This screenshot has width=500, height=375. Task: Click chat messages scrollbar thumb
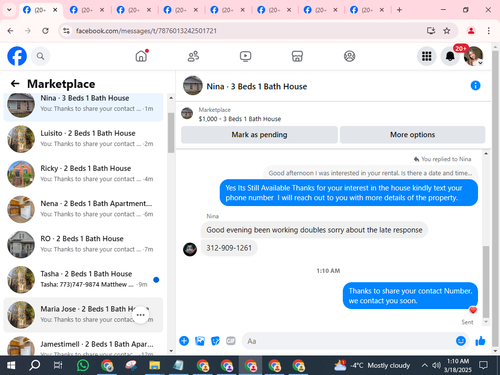point(486,282)
